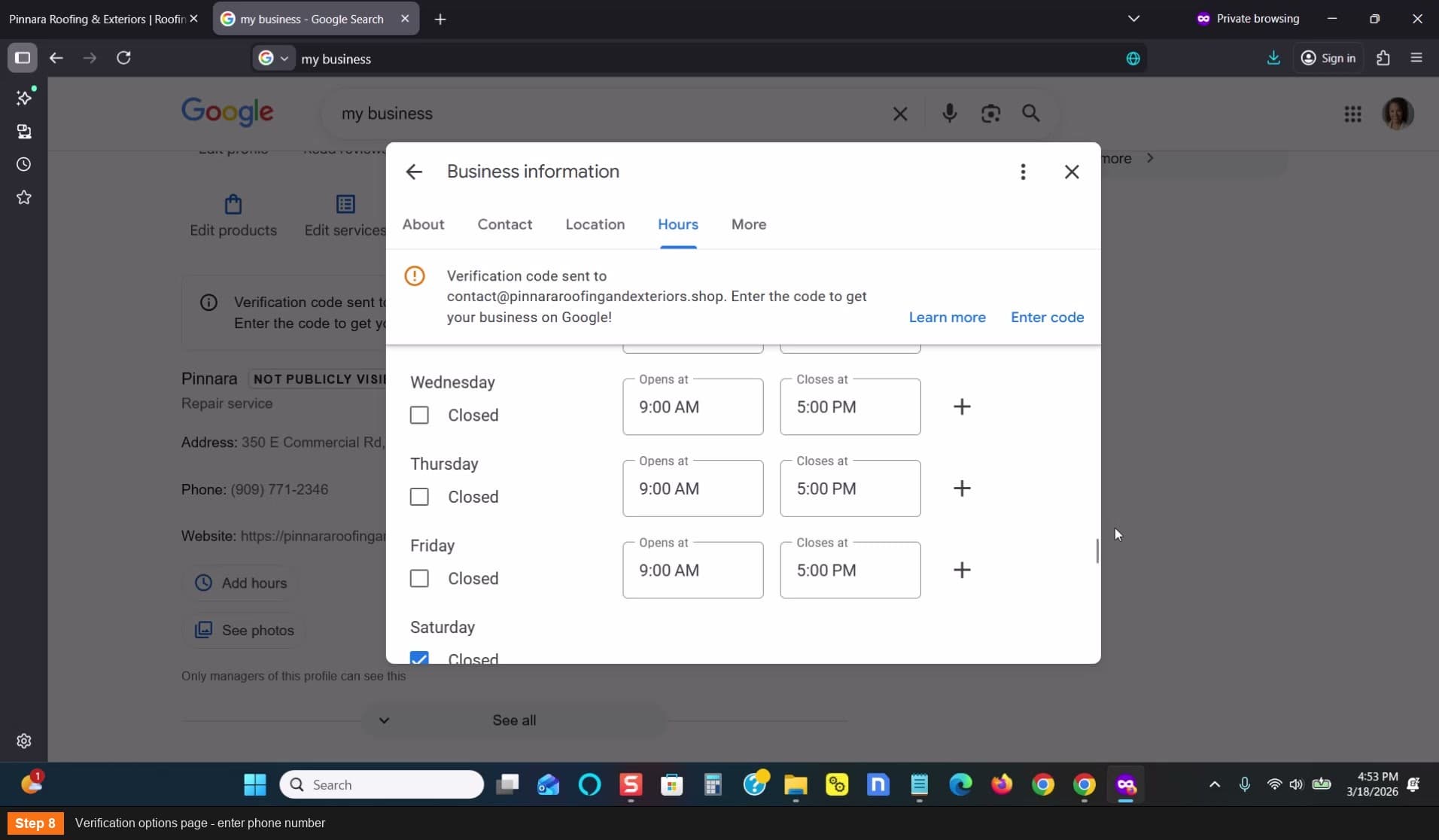Open Google apps grid
The width and height of the screenshot is (1439, 840).
1352,114
